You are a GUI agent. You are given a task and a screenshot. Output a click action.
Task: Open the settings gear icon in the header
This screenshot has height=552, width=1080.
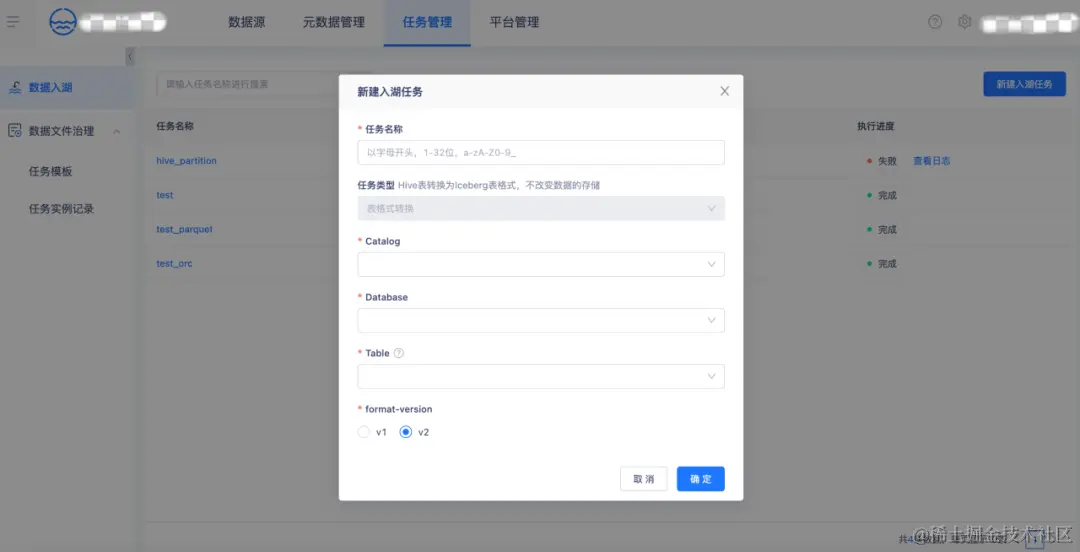click(x=964, y=22)
